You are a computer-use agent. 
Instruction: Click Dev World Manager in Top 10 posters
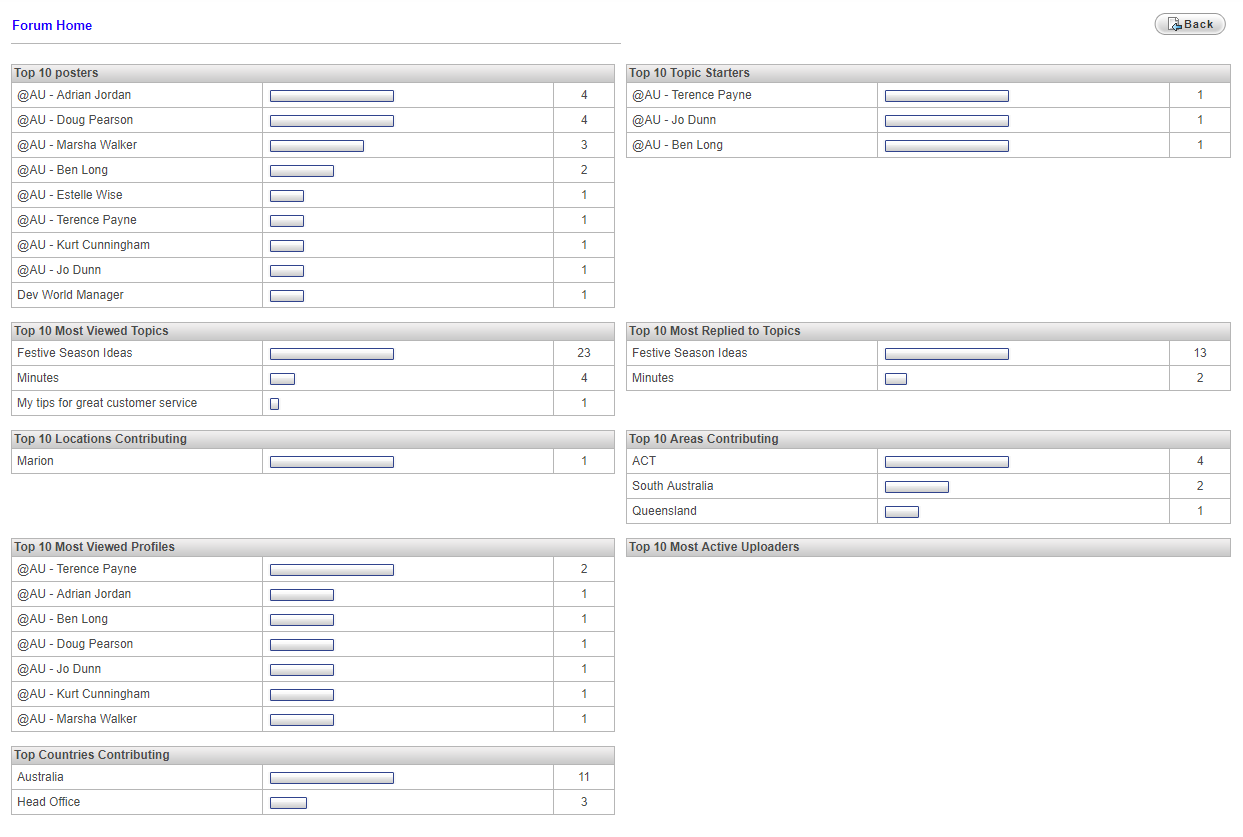click(x=69, y=294)
